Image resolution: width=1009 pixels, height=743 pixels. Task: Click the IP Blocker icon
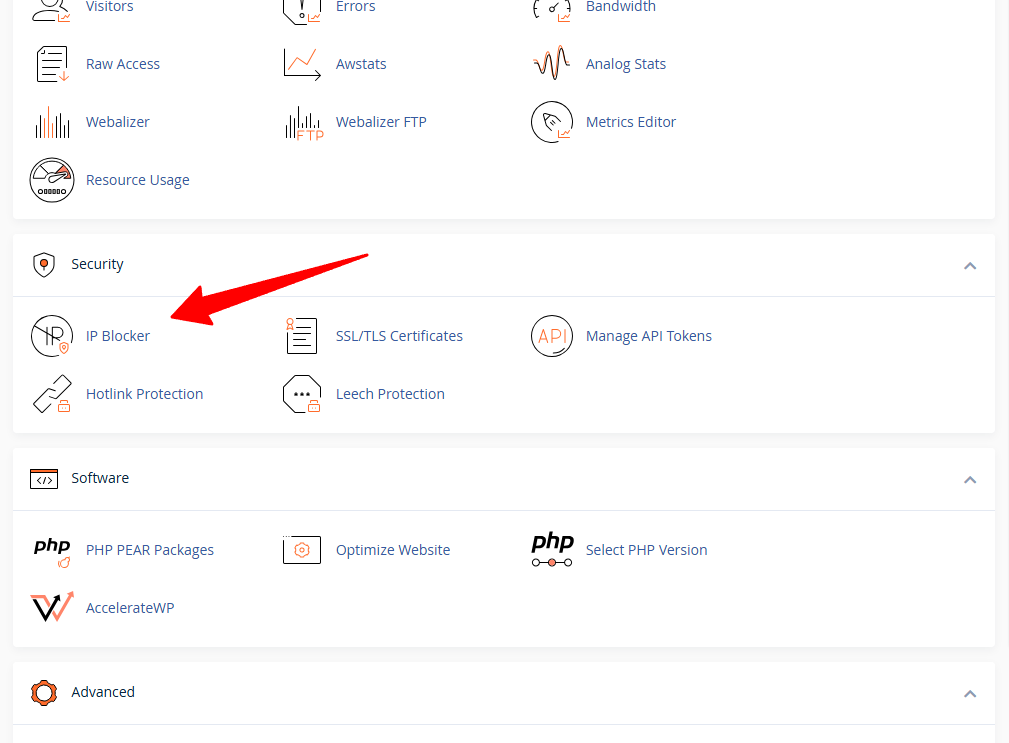tap(51, 336)
